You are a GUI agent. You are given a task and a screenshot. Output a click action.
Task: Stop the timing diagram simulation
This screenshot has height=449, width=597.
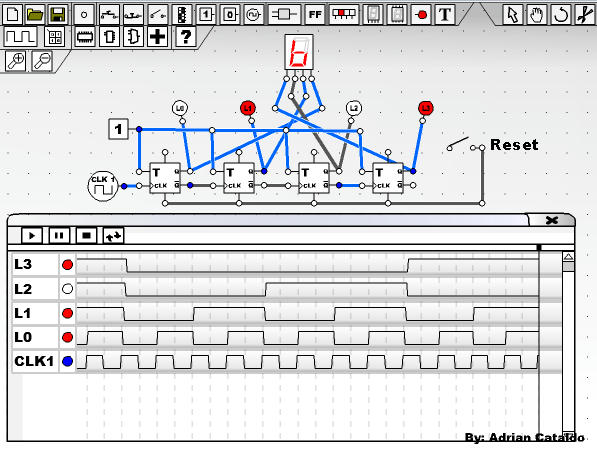[x=86, y=236]
